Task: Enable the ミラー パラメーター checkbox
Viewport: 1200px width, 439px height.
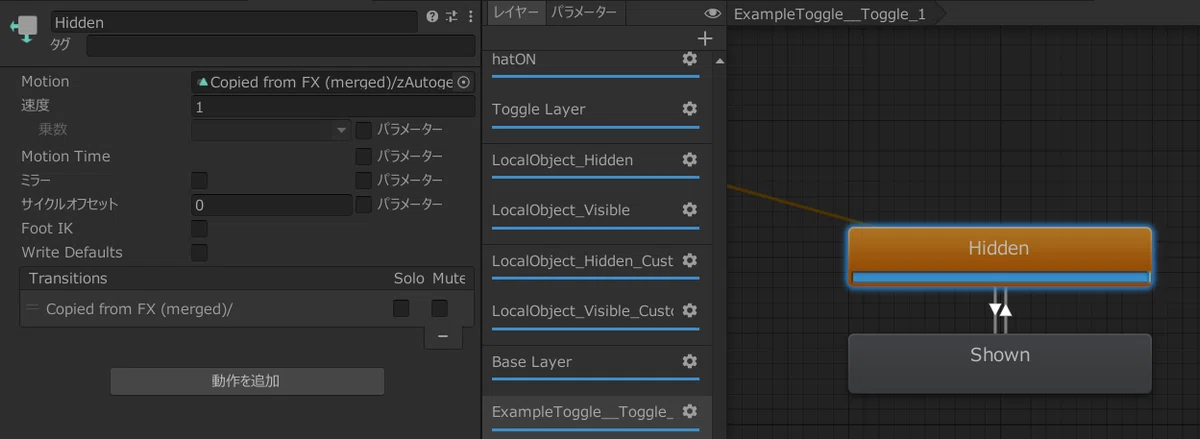Action: tap(364, 180)
